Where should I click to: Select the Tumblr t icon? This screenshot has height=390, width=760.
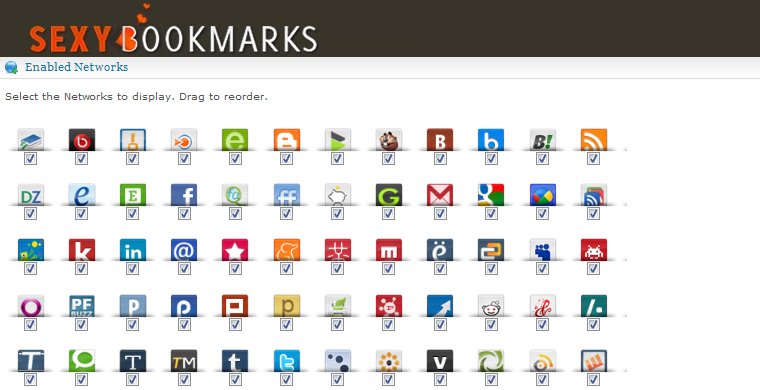pyautogui.click(x=235, y=361)
